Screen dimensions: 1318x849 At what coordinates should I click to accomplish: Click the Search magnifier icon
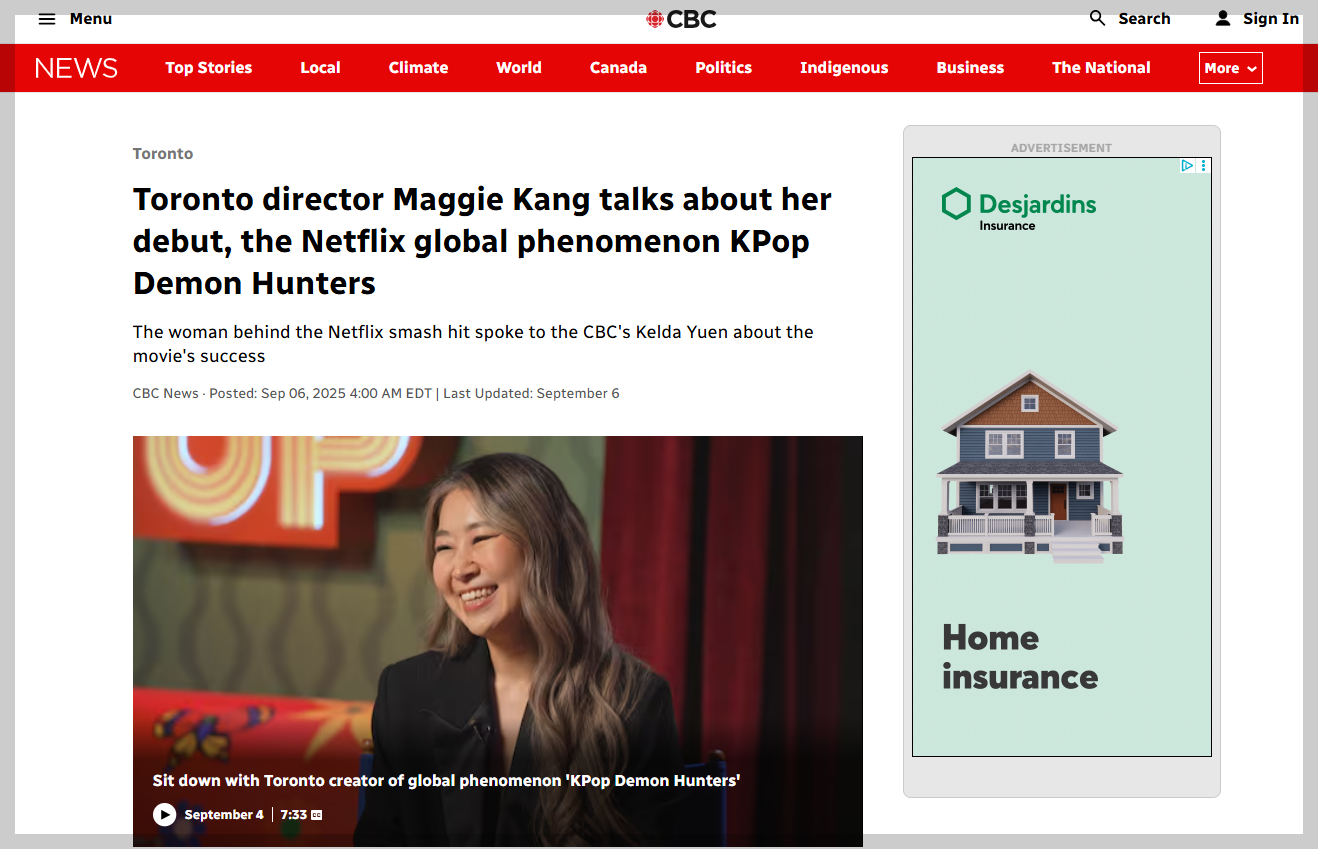tap(1098, 18)
